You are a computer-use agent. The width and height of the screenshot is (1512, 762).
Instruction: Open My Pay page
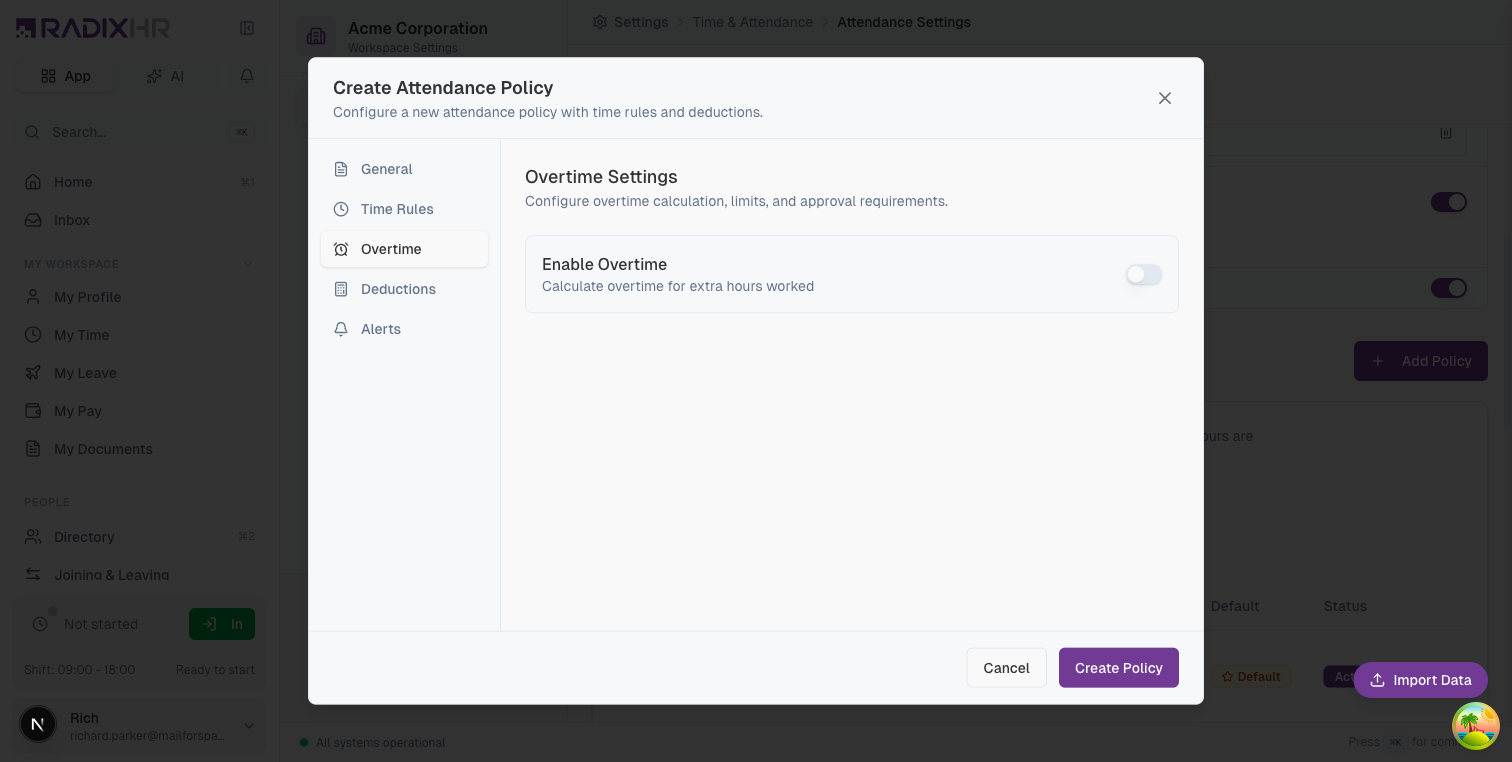tap(140, 411)
